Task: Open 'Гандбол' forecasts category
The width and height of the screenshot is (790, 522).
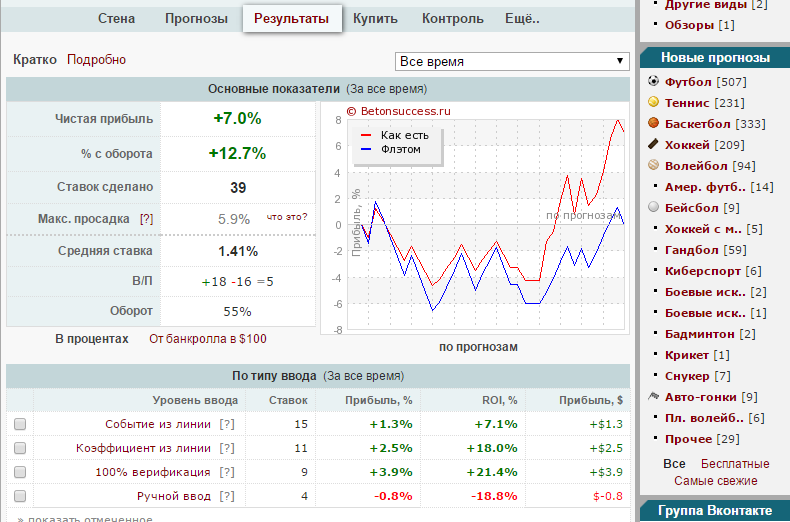Action: (x=691, y=250)
